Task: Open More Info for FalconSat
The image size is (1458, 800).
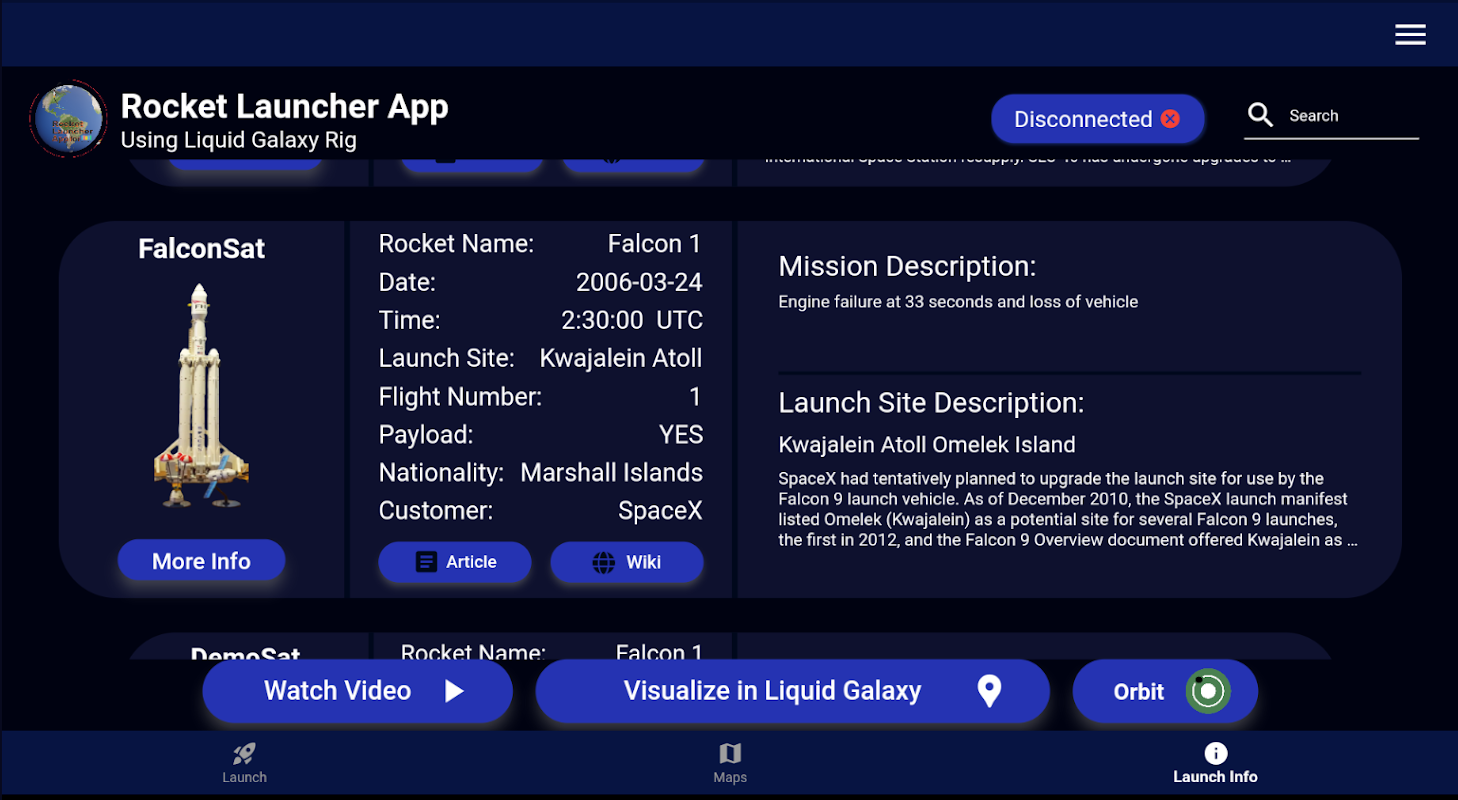Action: pos(201,561)
